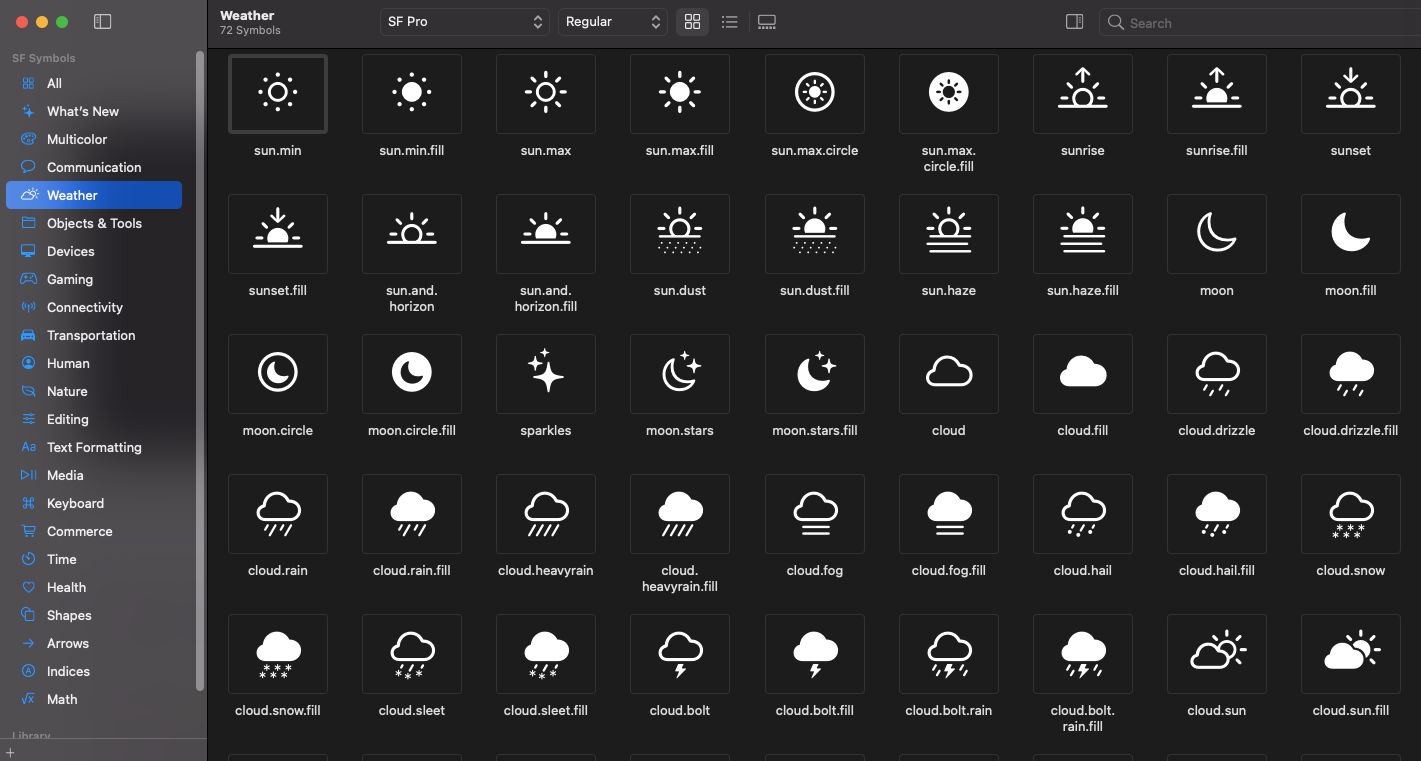Toggle the sidebar visibility
Screen dimensions: 1421x761
102,22
